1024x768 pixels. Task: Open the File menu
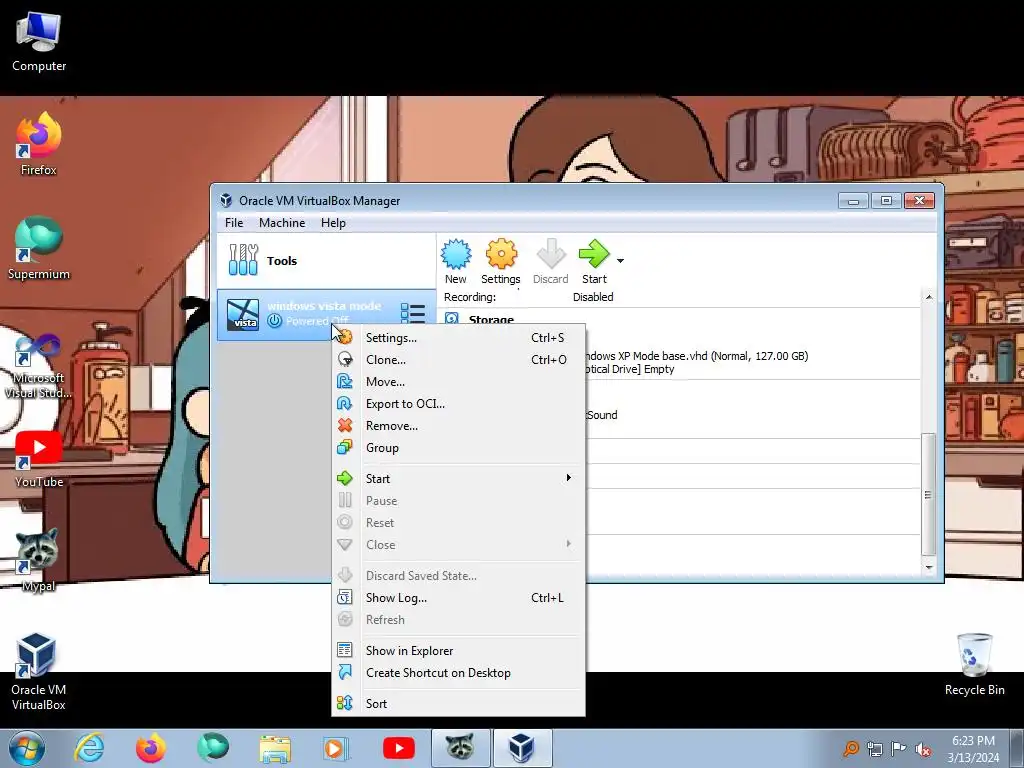[234, 223]
